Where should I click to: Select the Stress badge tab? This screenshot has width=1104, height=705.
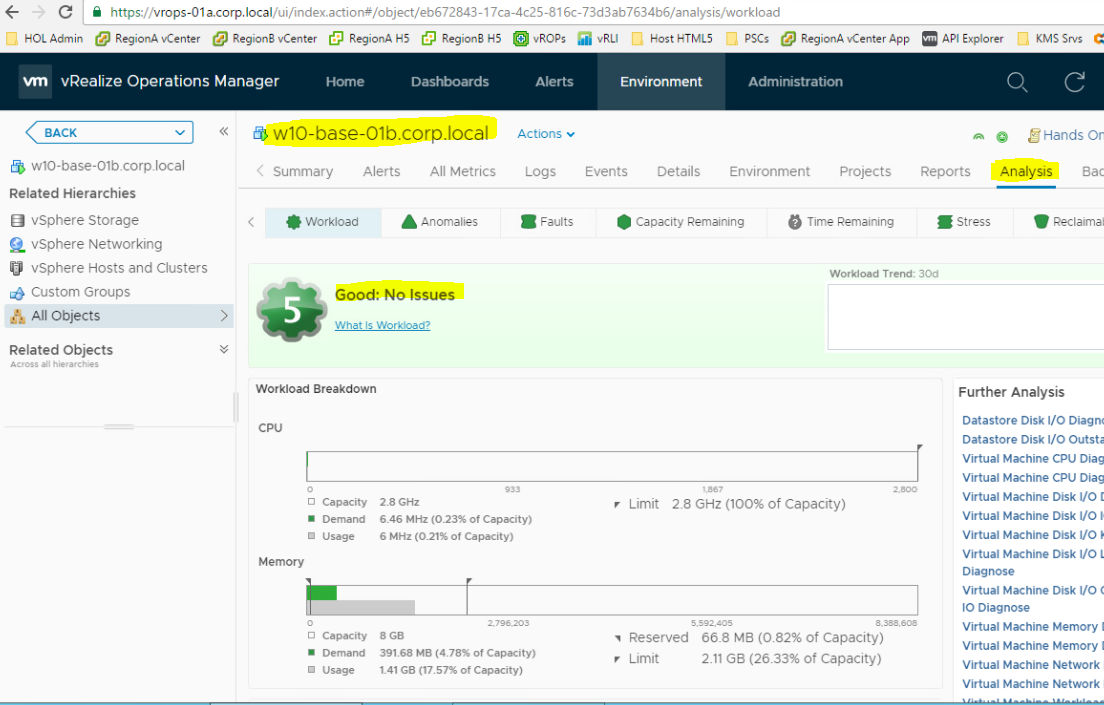tap(965, 222)
